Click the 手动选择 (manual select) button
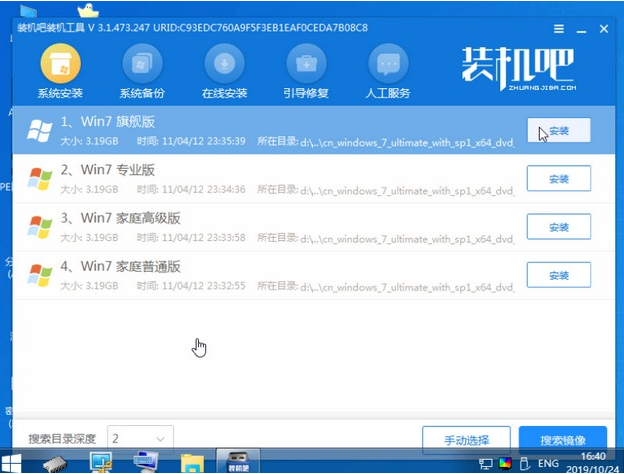The width and height of the screenshot is (624, 474). click(466, 440)
